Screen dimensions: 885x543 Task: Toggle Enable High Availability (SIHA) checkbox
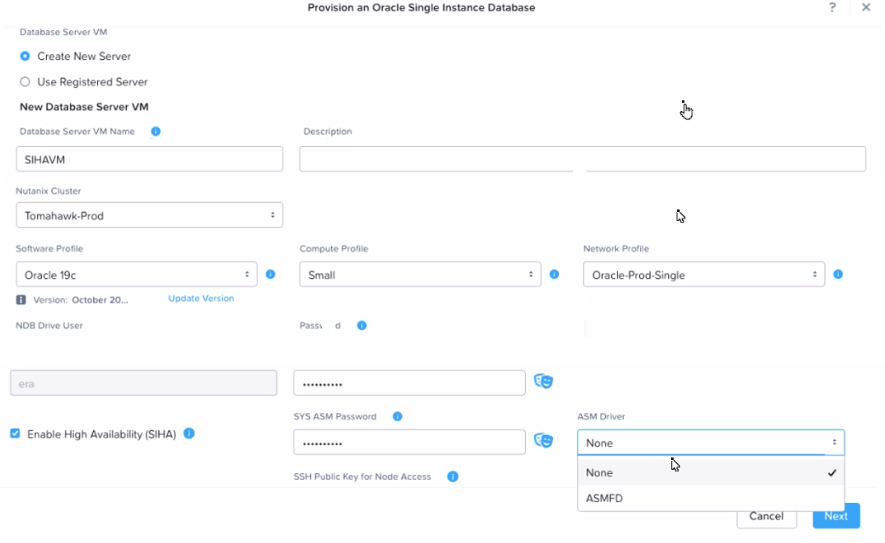[15, 434]
